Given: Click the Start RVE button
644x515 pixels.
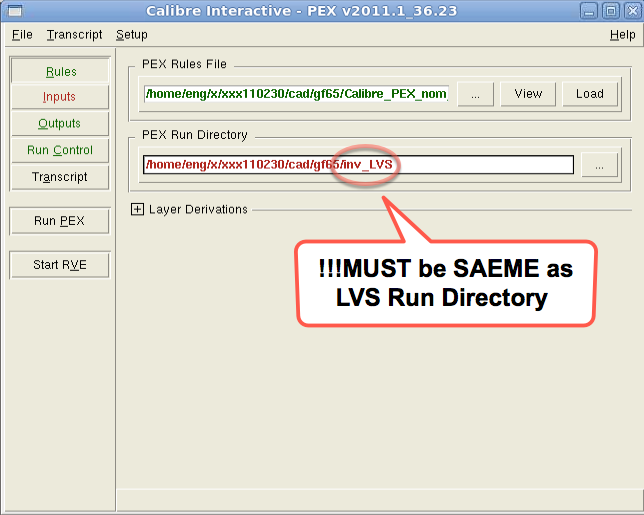Looking at the screenshot, I should pyautogui.click(x=60, y=265).
